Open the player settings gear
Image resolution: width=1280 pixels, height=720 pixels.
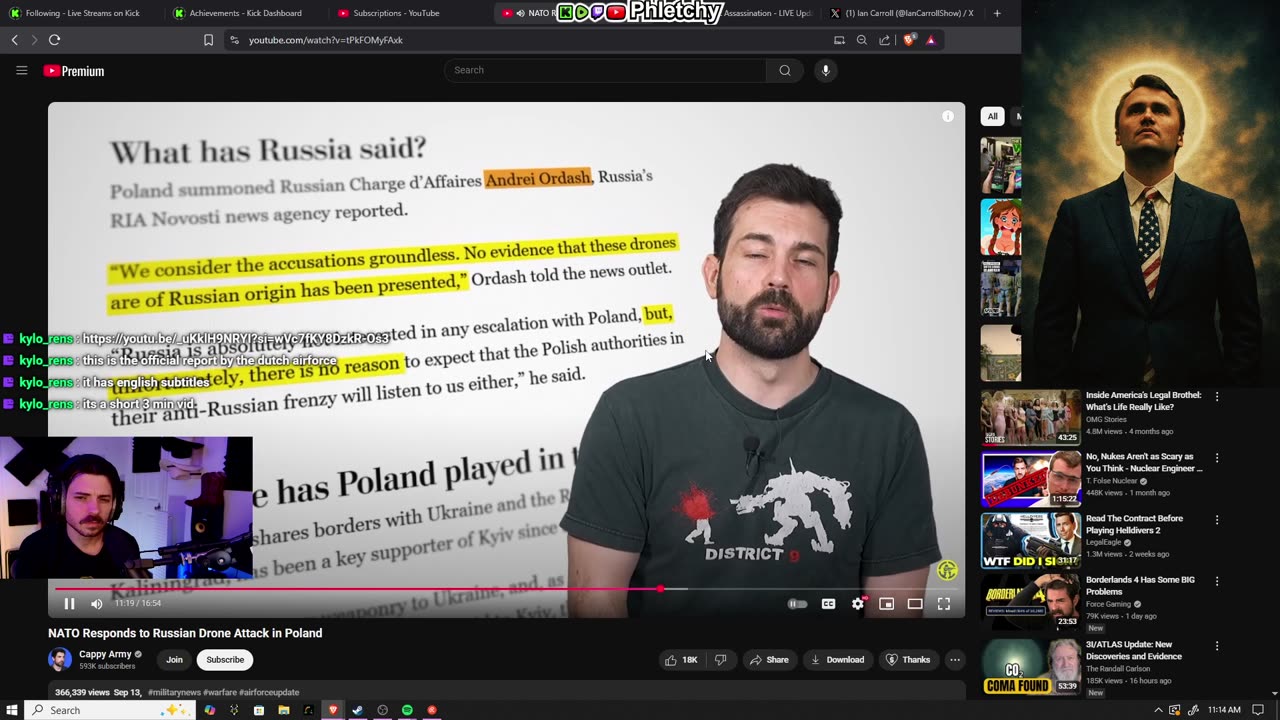pos(857,604)
